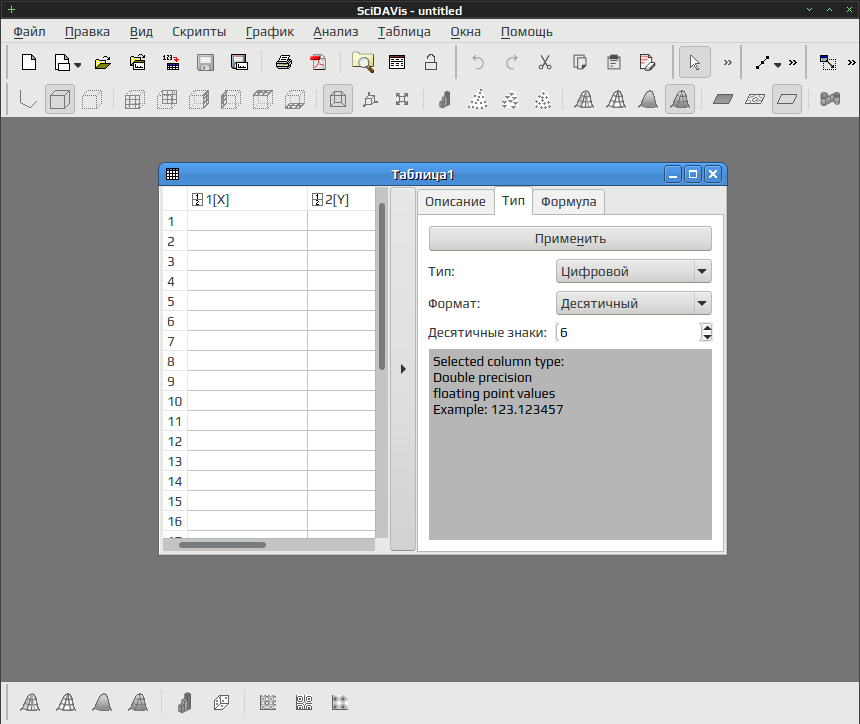Screen dimensions: 860x724
Task: Open the Тип dropdown showing Цифровой
Action: (633, 272)
